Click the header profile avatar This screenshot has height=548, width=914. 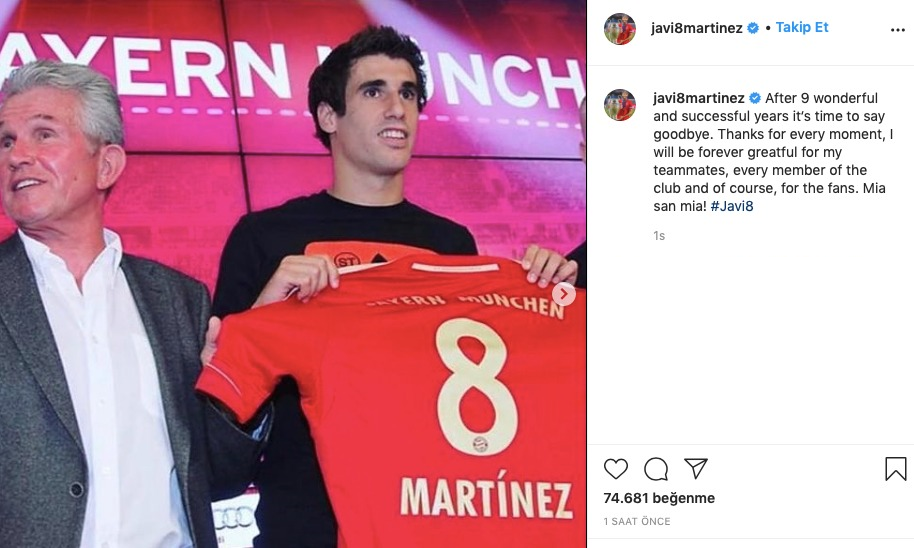[620, 29]
